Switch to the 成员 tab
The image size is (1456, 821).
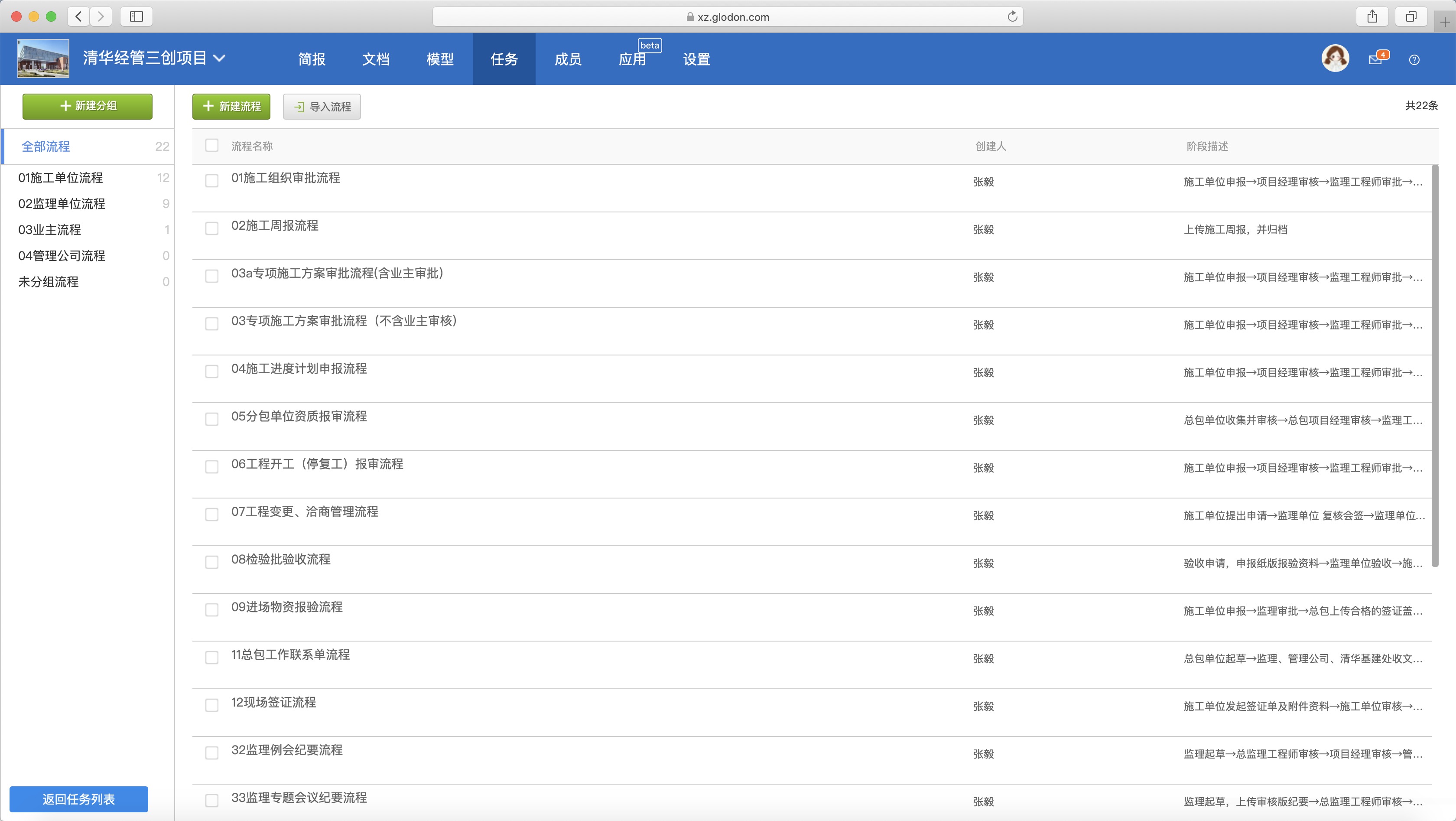coord(568,59)
